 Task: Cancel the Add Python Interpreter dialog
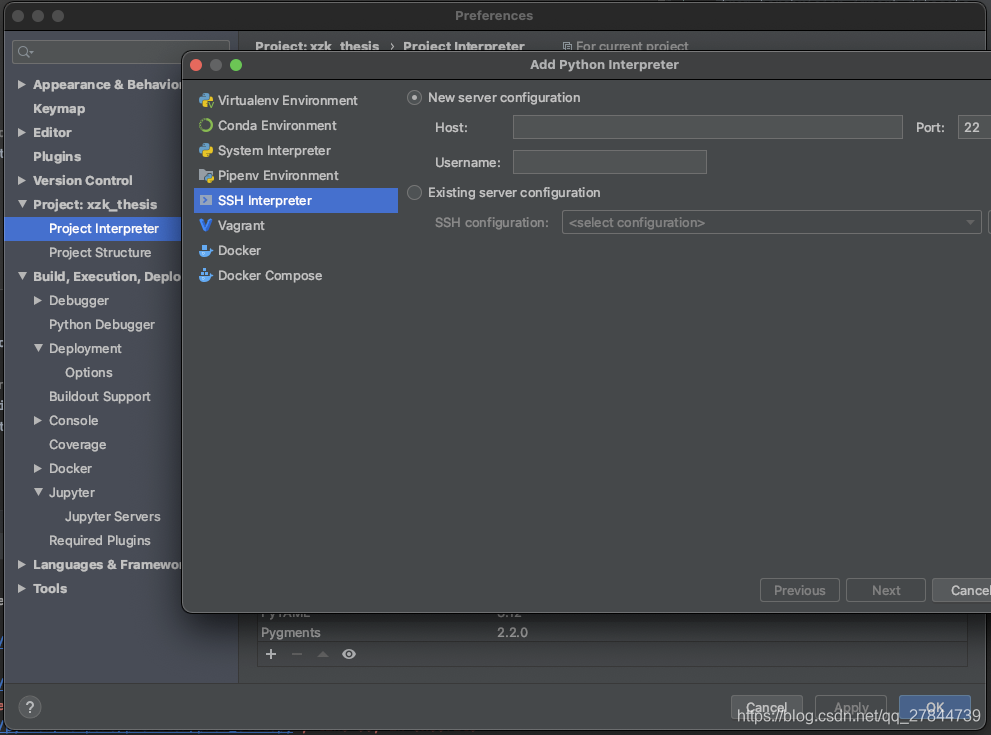[962, 590]
